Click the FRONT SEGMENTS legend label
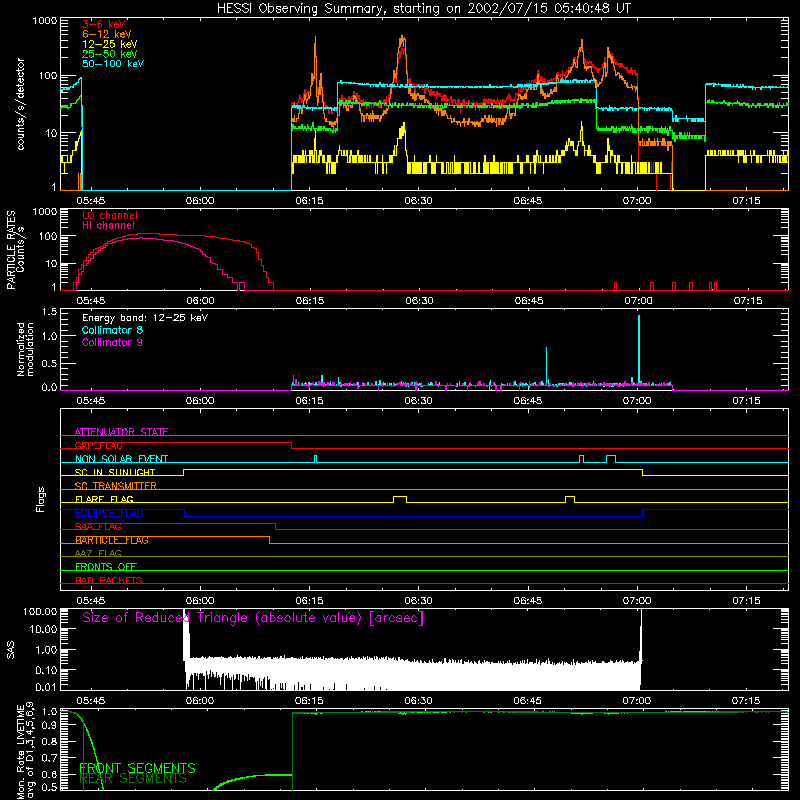Image resolution: width=800 pixels, height=800 pixels. click(x=137, y=768)
